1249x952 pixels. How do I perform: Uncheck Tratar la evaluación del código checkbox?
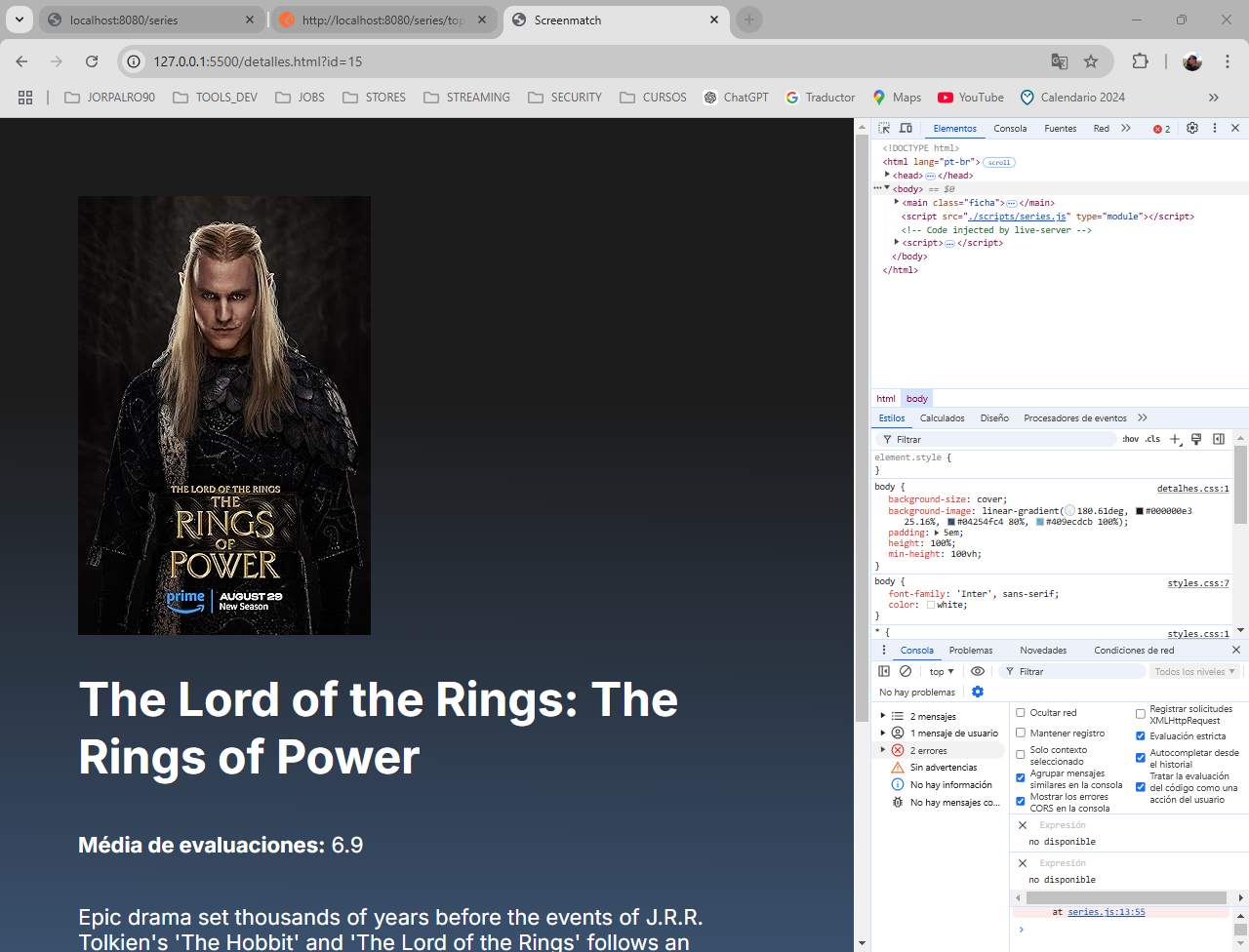point(1140,787)
